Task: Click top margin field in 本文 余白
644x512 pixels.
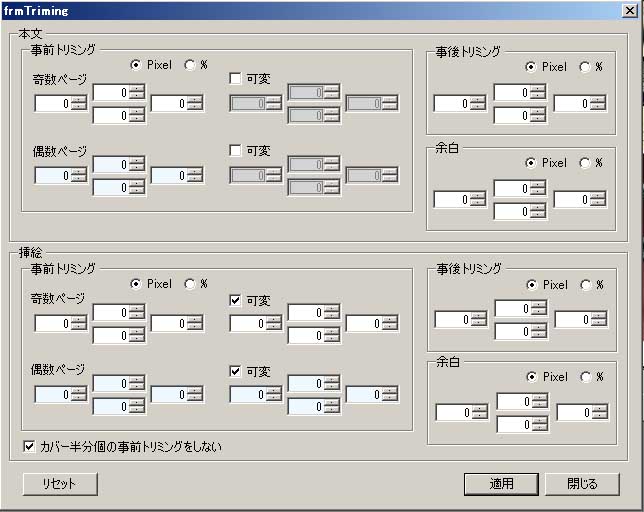Action: point(520,188)
